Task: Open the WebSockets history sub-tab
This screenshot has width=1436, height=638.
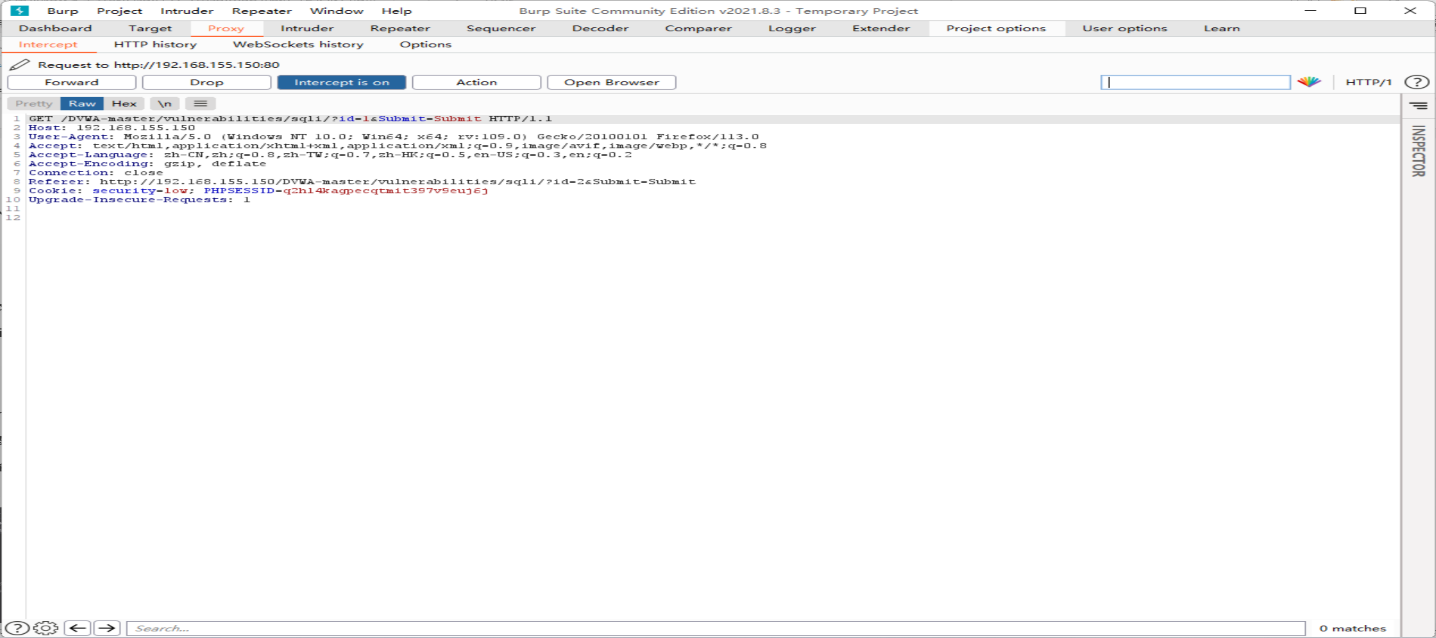Action: [298, 44]
